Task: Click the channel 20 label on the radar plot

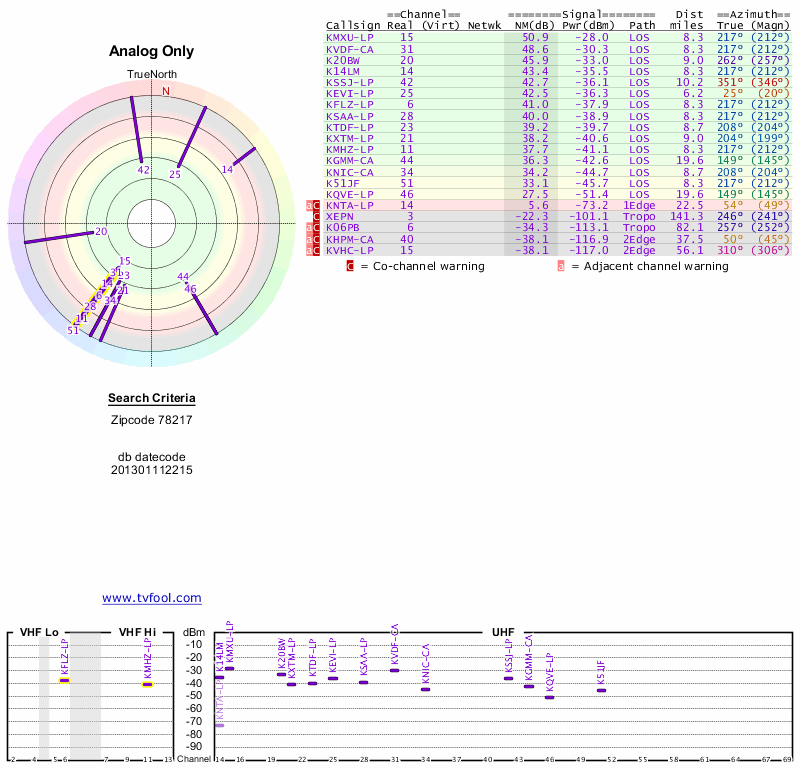Action: [101, 232]
